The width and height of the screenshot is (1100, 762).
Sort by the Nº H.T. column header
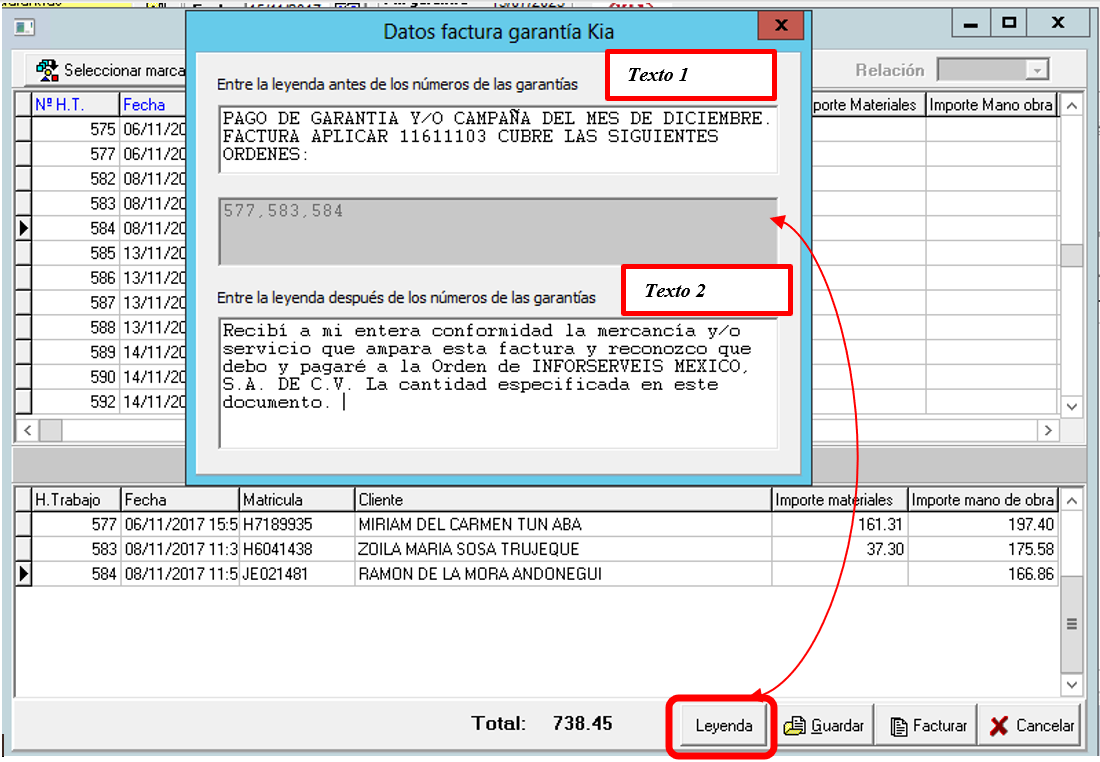point(76,105)
